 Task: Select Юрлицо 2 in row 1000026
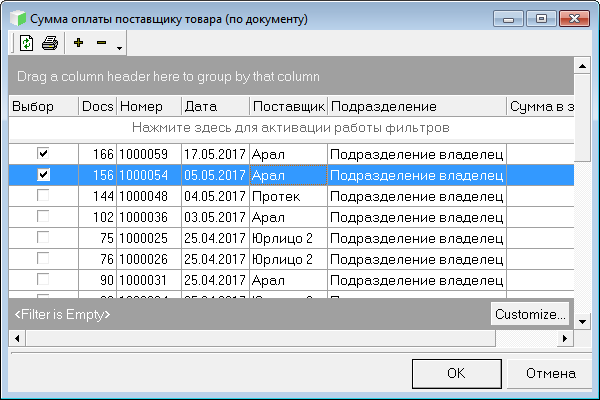289,260
